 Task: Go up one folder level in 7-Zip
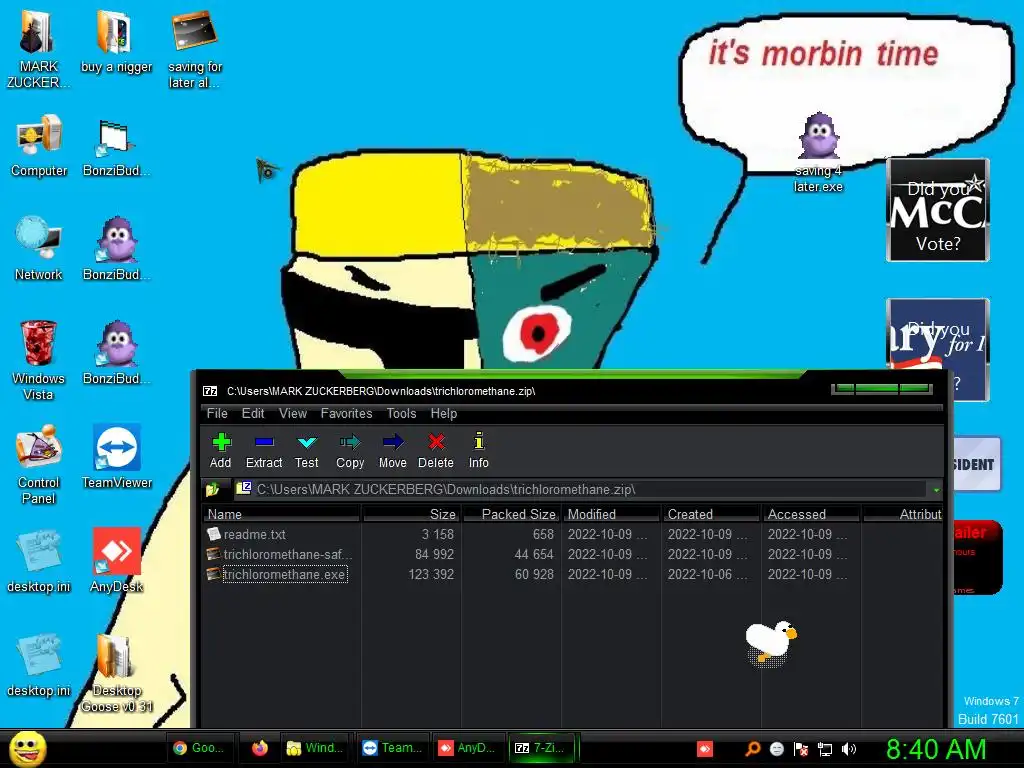pos(212,489)
